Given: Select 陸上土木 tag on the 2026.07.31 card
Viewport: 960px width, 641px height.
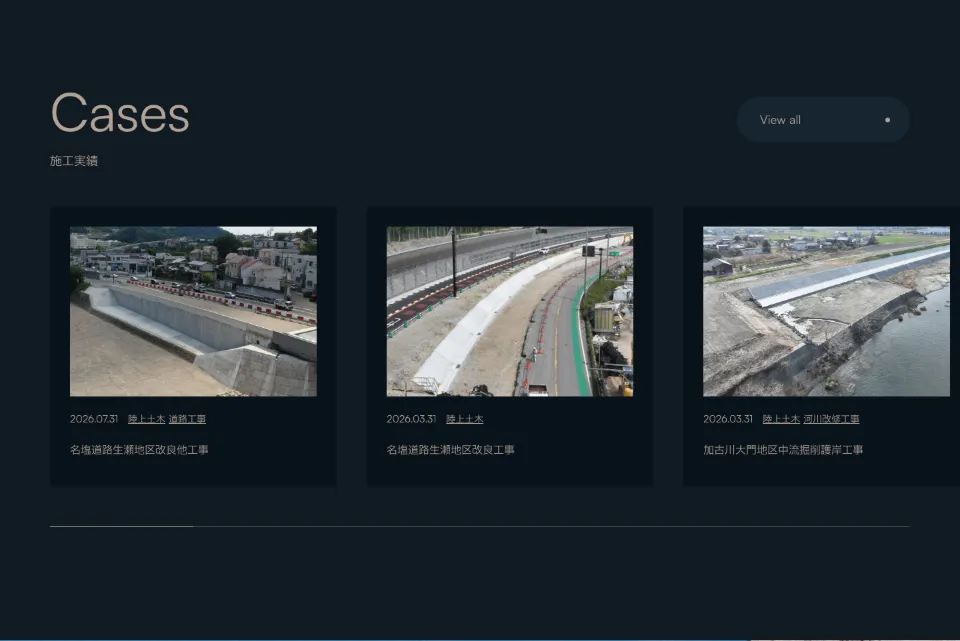Looking at the screenshot, I should click(x=146, y=419).
